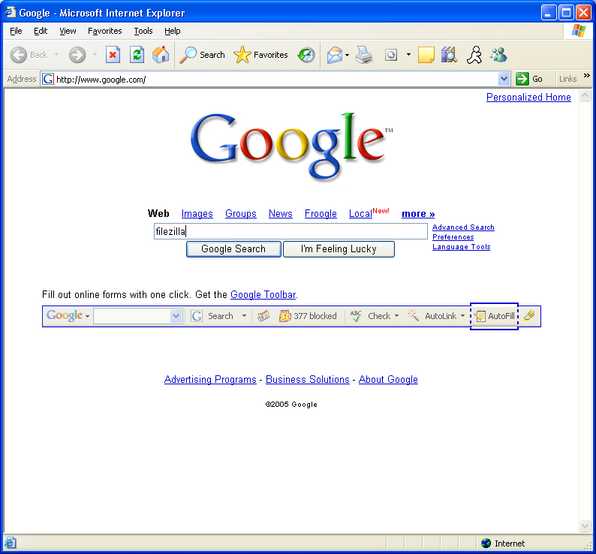Viewport: 596px width, 554px height.
Task: Open the Advanced Search link
Action: click(463, 227)
